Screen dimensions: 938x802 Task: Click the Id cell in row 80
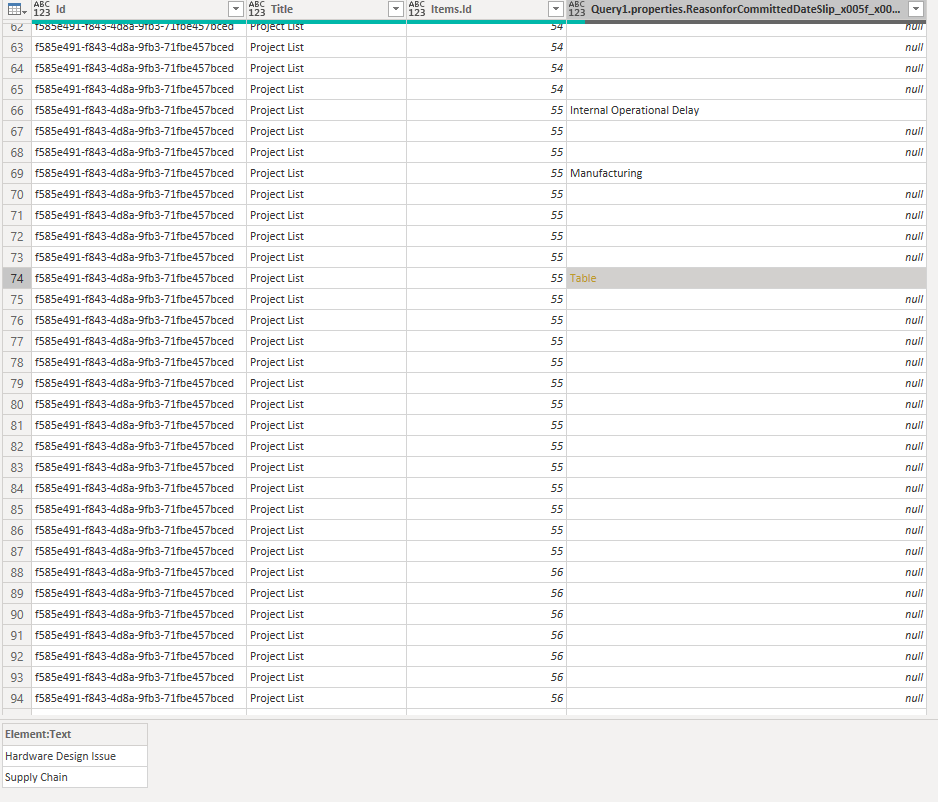click(x=139, y=404)
